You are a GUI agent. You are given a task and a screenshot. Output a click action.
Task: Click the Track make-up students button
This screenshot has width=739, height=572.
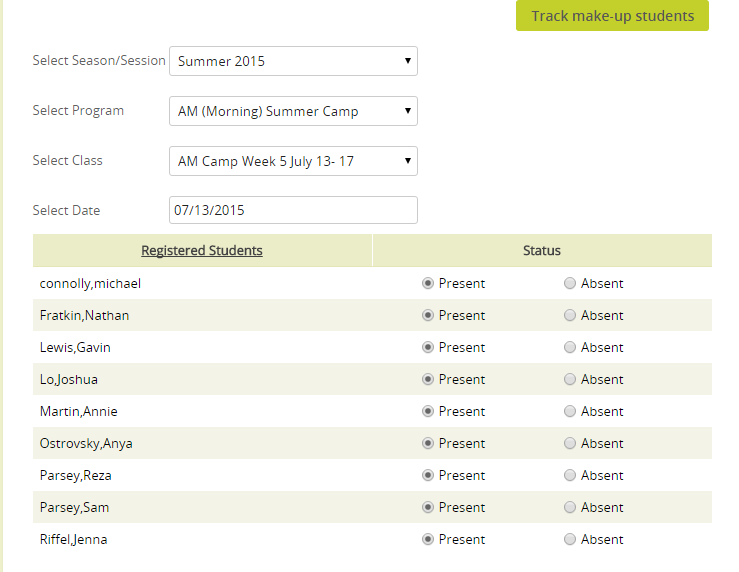click(x=612, y=16)
